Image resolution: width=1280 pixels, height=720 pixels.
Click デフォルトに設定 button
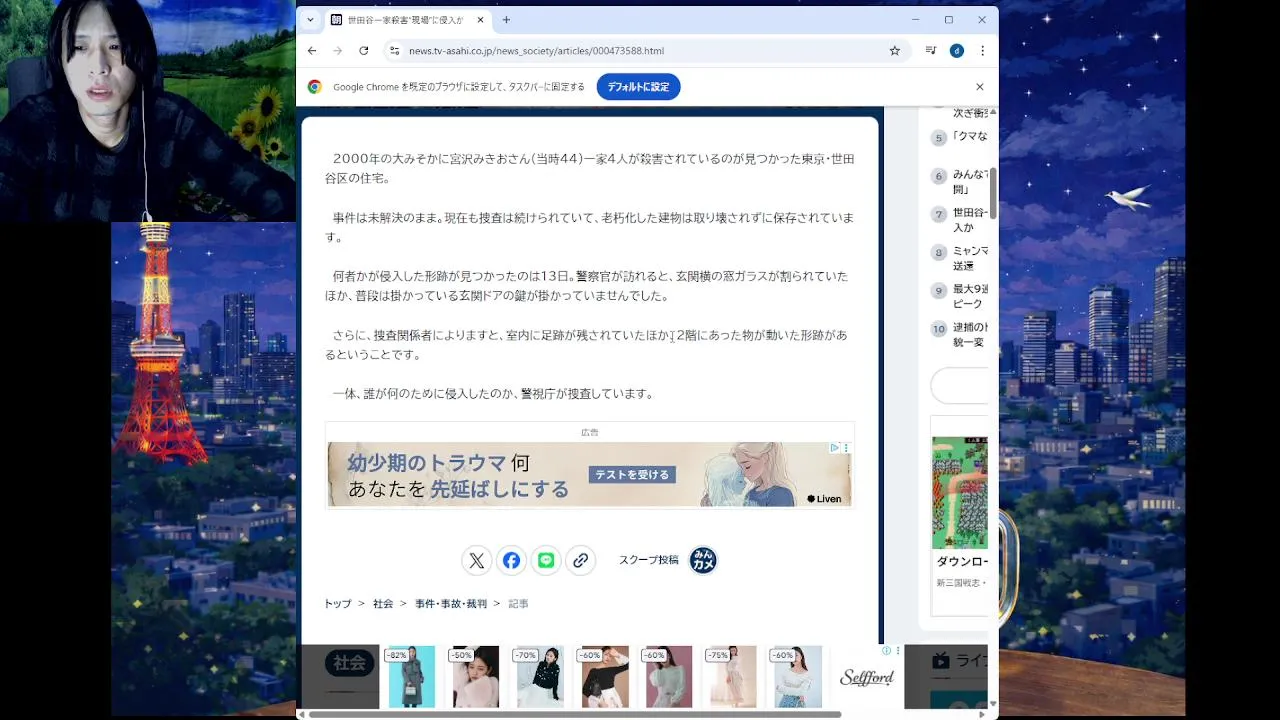click(x=638, y=87)
